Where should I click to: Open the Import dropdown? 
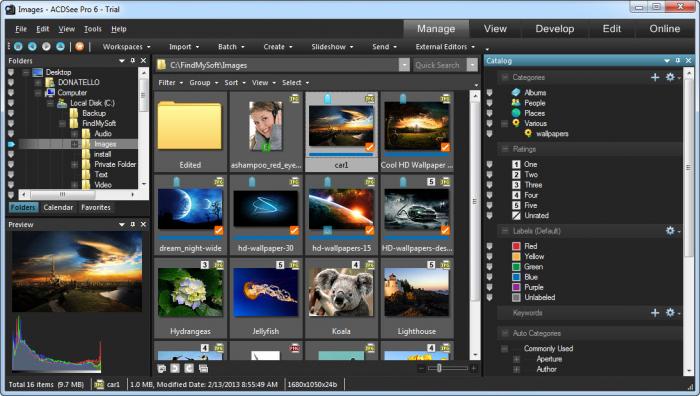(183, 46)
